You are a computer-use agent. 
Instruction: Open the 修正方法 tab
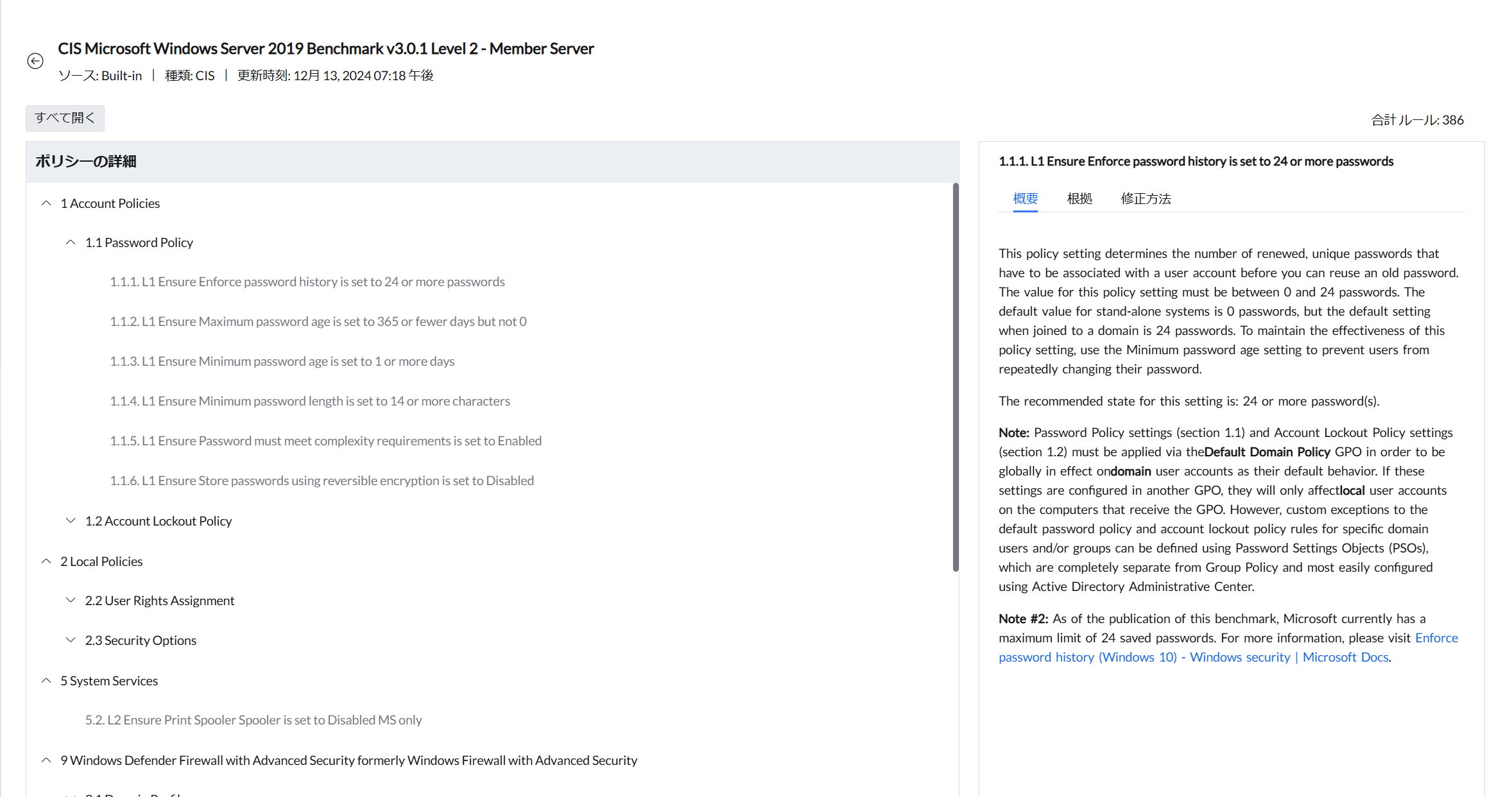[x=1146, y=199]
